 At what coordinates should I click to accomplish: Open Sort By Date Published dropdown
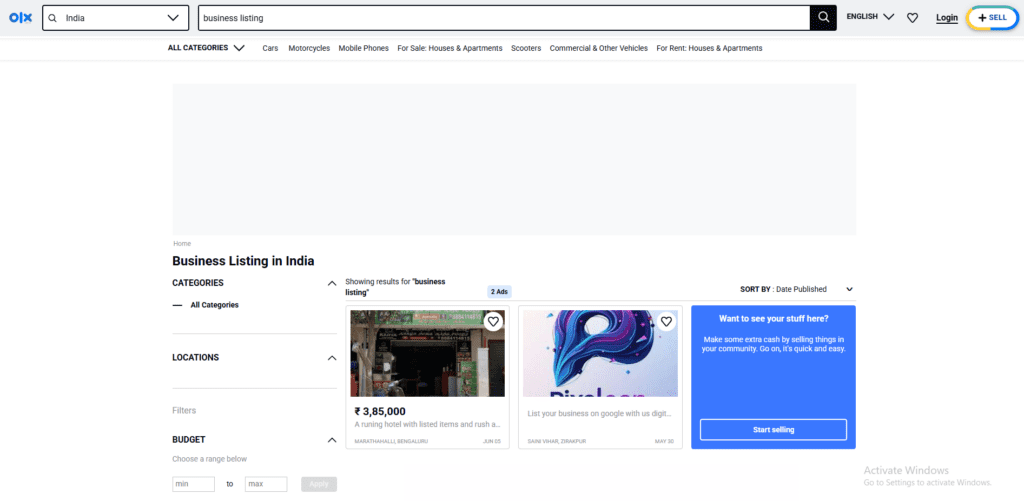point(797,289)
